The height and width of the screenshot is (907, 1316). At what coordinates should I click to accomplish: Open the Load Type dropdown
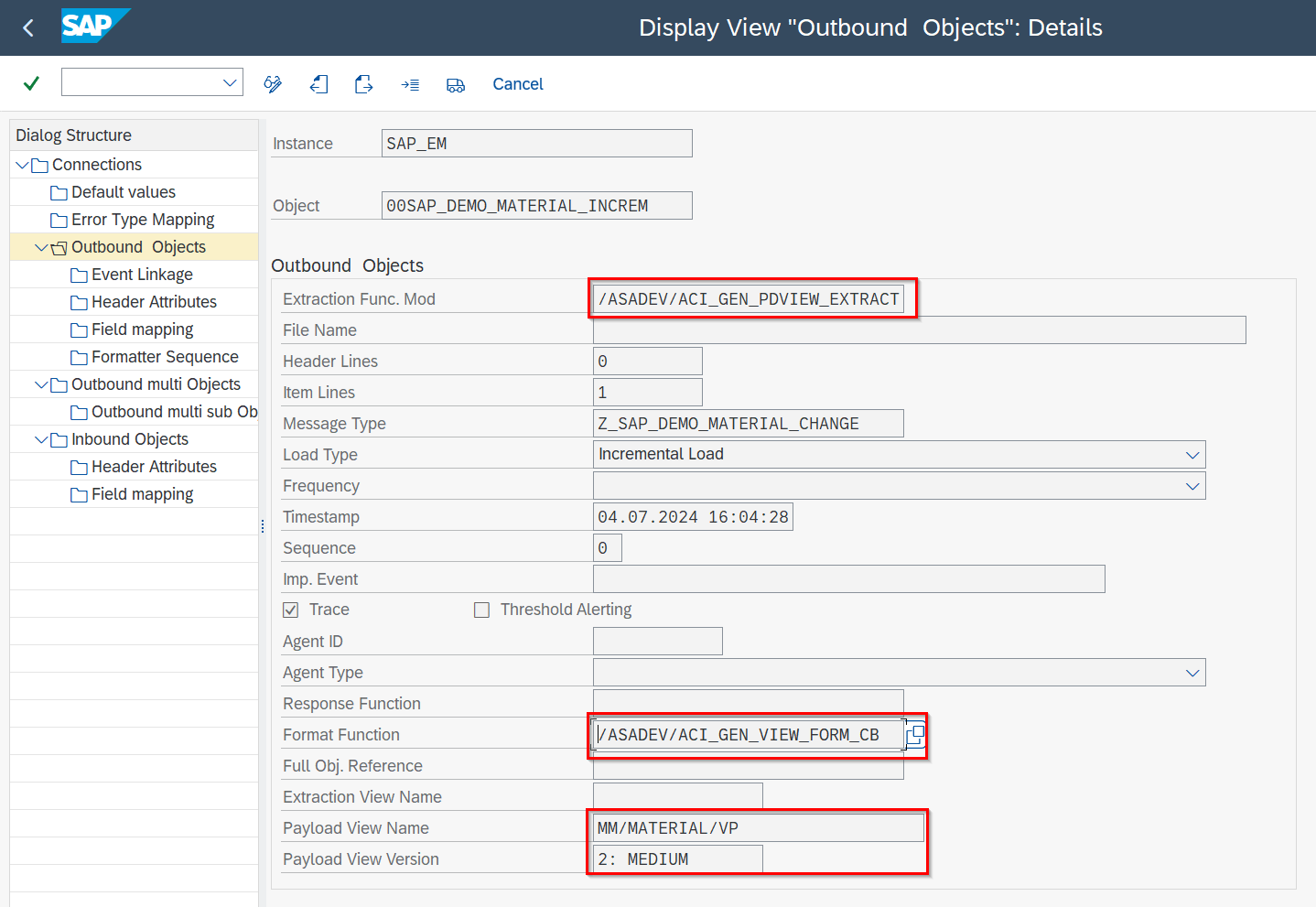[x=1192, y=455]
